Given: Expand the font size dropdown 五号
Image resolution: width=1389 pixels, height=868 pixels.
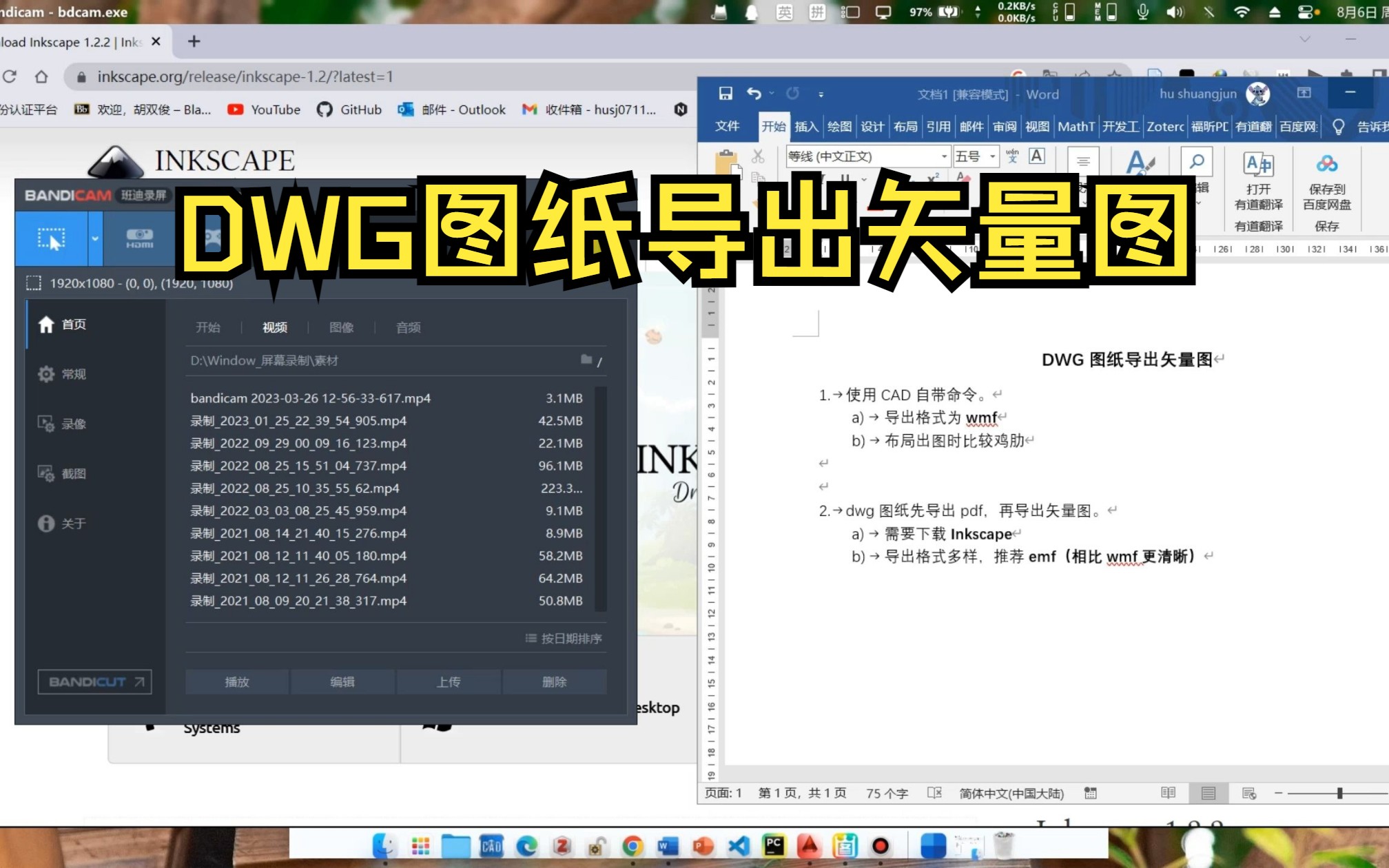Looking at the screenshot, I should tap(992, 156).
